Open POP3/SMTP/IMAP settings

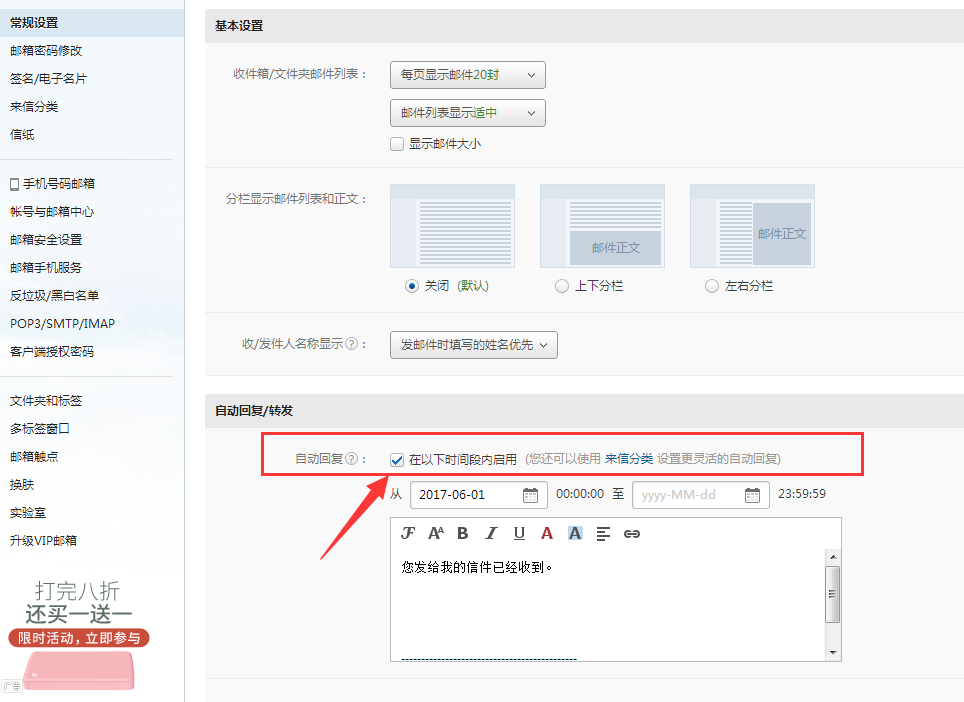pos(63,323)
